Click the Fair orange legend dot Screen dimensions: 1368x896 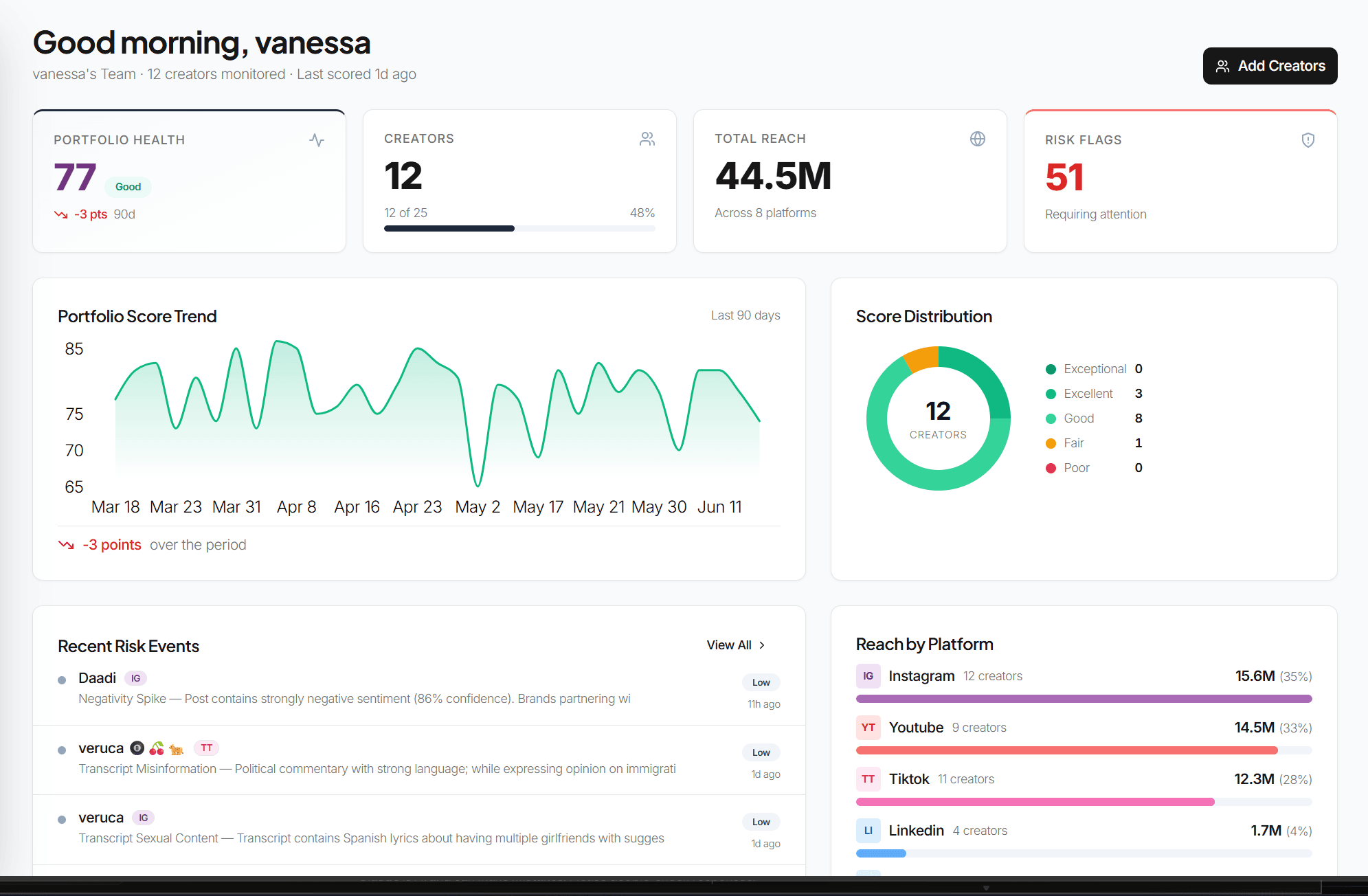1051,443
